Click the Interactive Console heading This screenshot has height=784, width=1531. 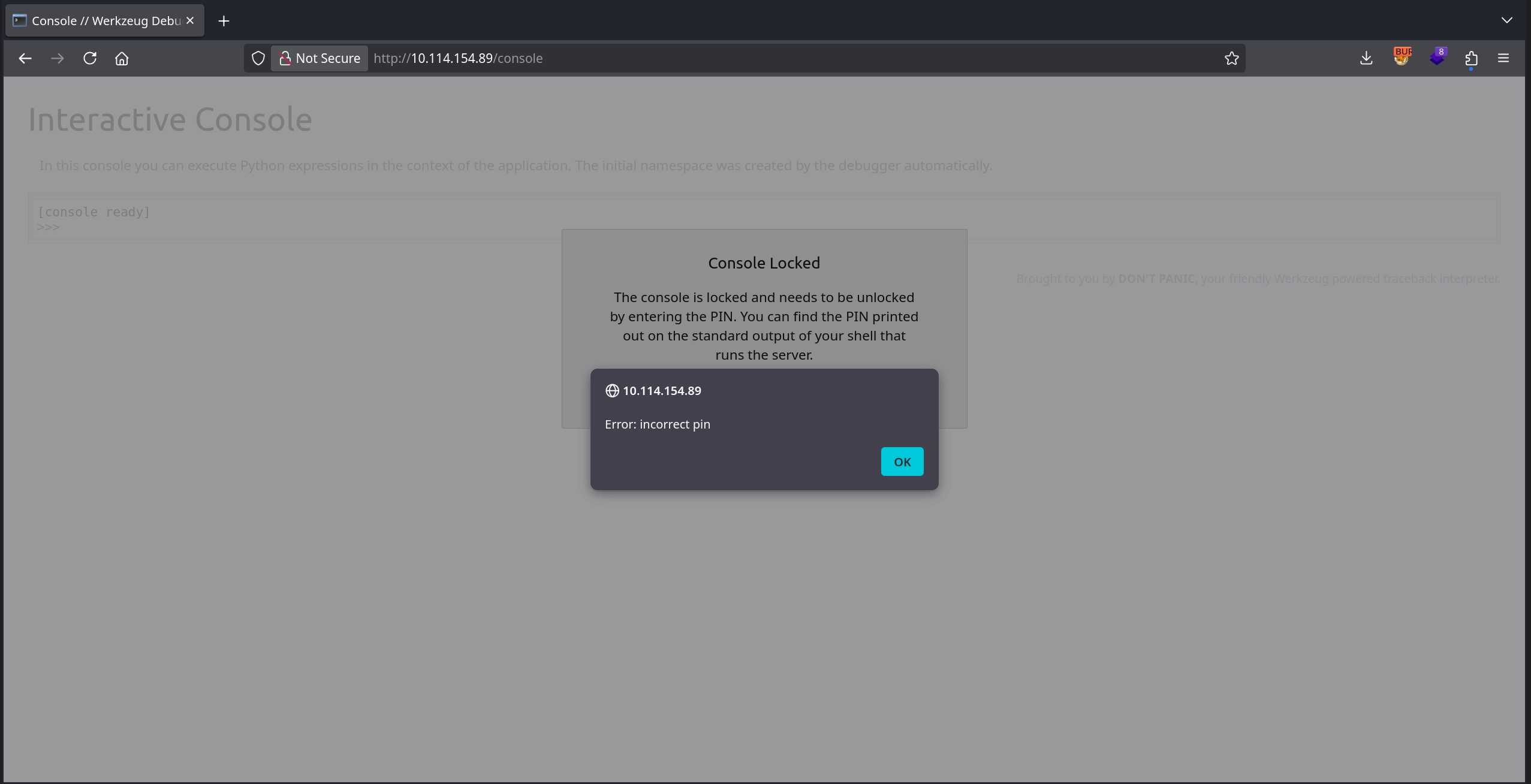(170, 119)
